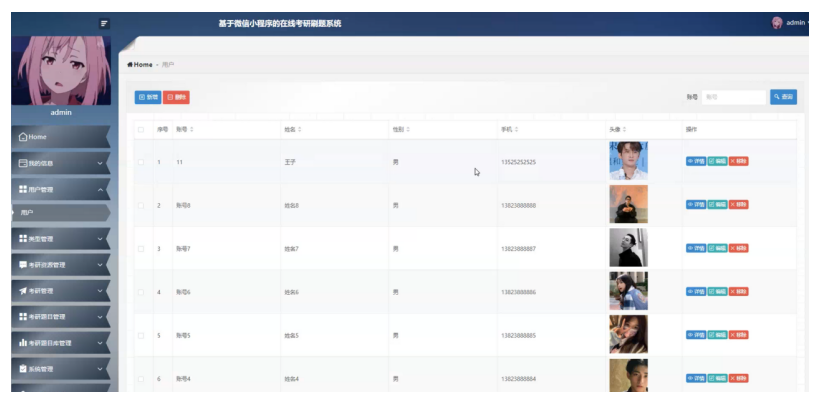This screenshot has height=394, width=813.
Task: Delete (red X) the 姓名7 row
Action: click(x=738, y=248)
